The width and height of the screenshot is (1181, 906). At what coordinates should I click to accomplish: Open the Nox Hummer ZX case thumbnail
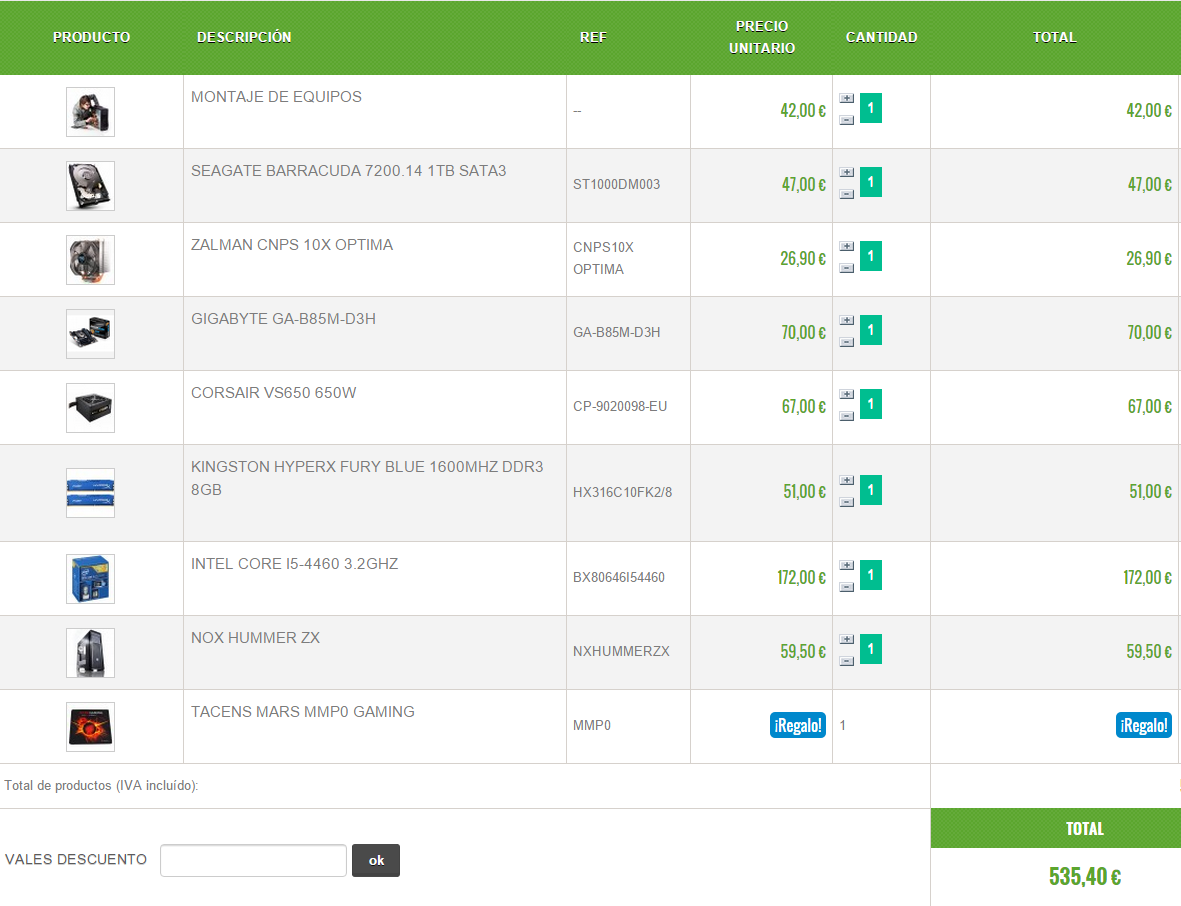pyautogui.click(x=90, y=653)
